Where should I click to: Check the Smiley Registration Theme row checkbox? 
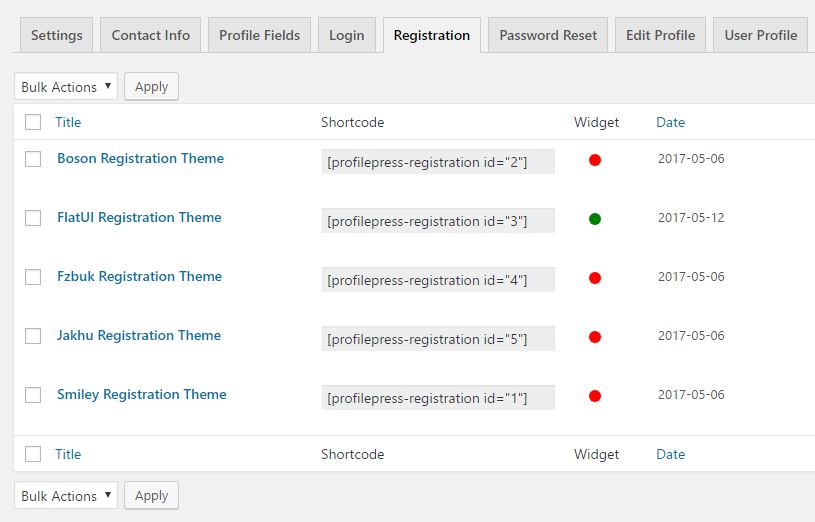[x=33, y=395]
